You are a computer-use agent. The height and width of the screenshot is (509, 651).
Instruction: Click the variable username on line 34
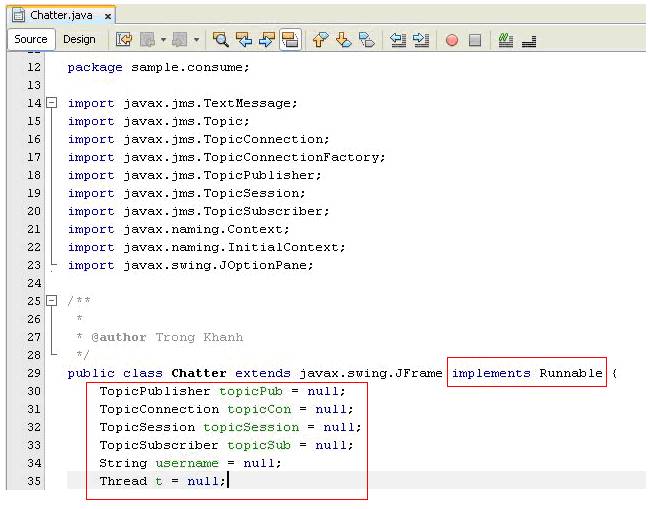187,463
